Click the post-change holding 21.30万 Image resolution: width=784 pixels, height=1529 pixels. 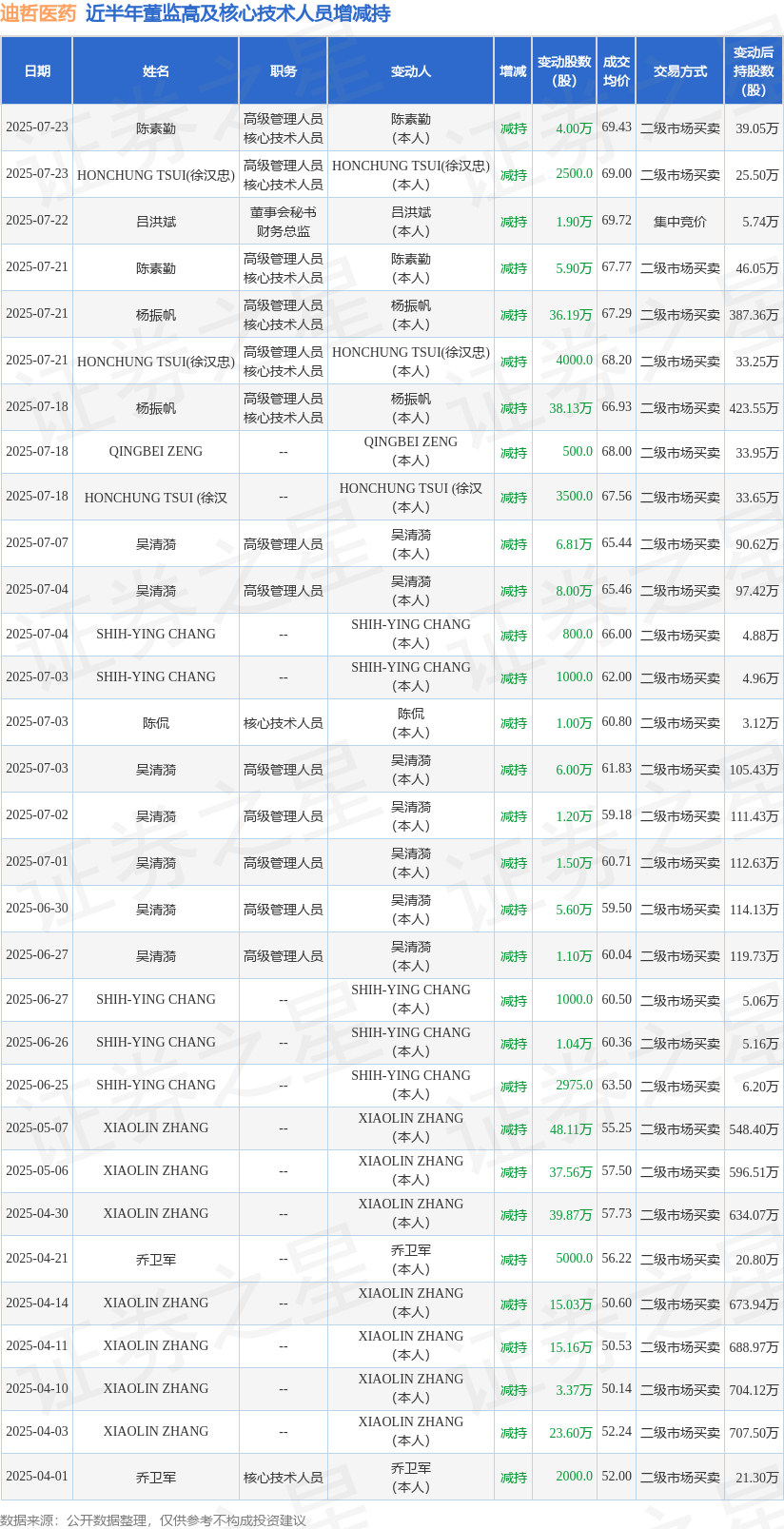[x=757, y=1478]
